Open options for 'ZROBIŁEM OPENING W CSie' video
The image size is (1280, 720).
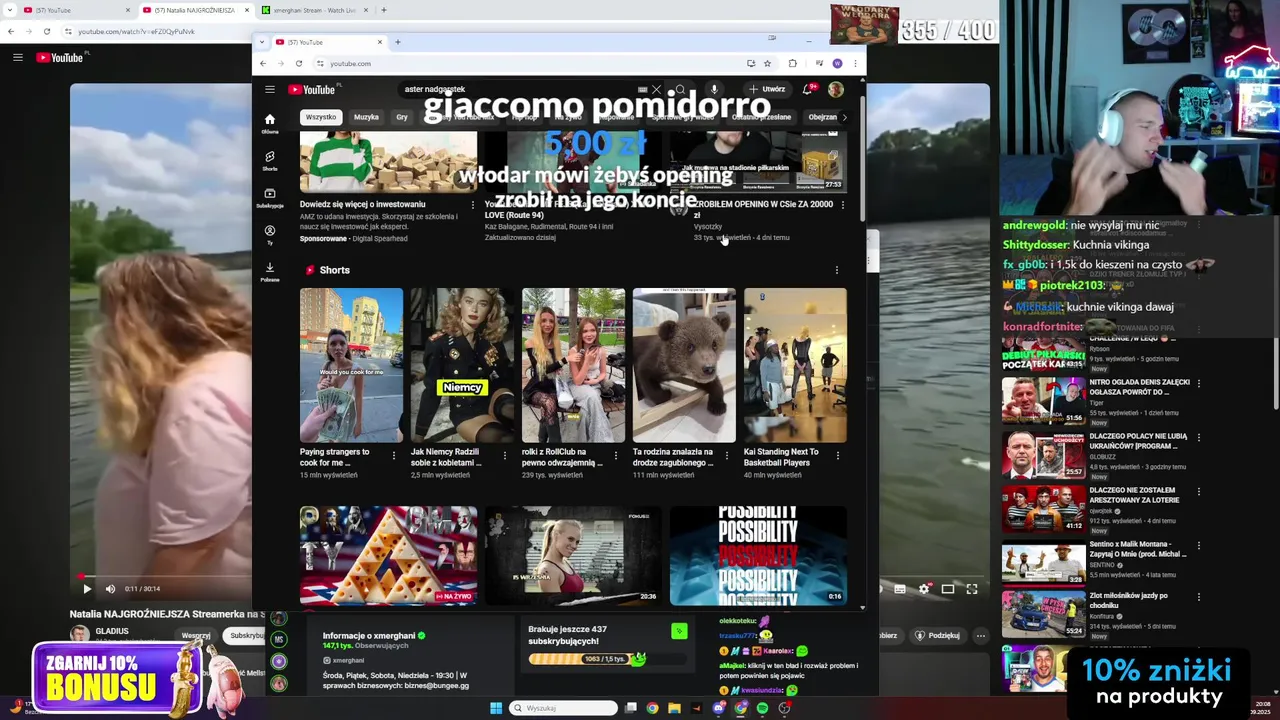point(842,205)
